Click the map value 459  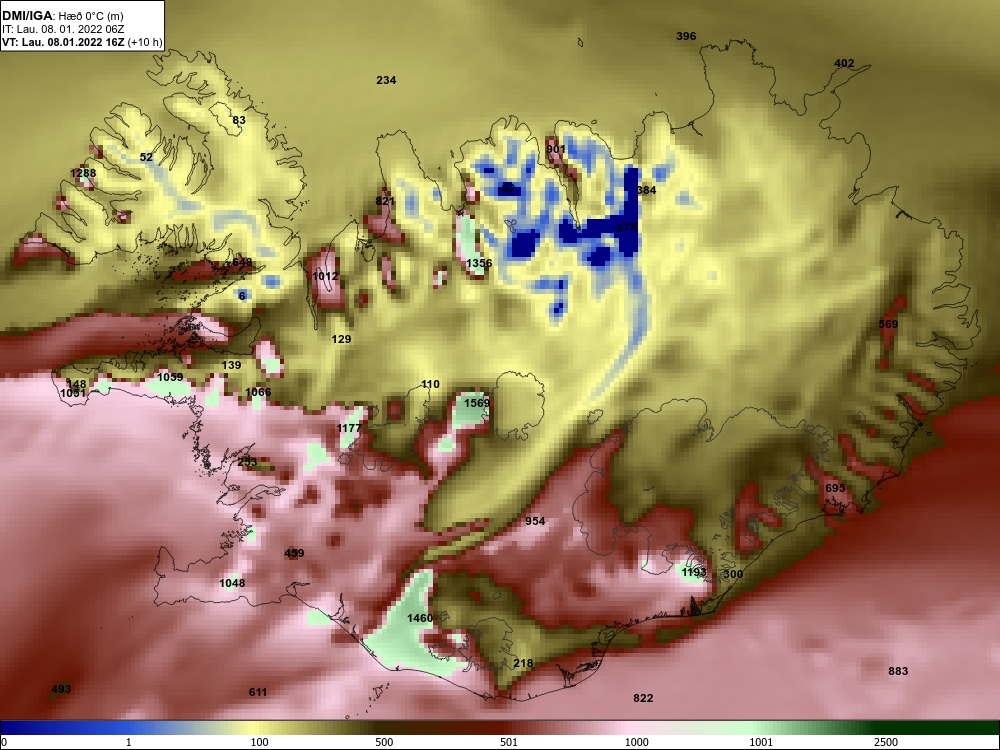294,553
